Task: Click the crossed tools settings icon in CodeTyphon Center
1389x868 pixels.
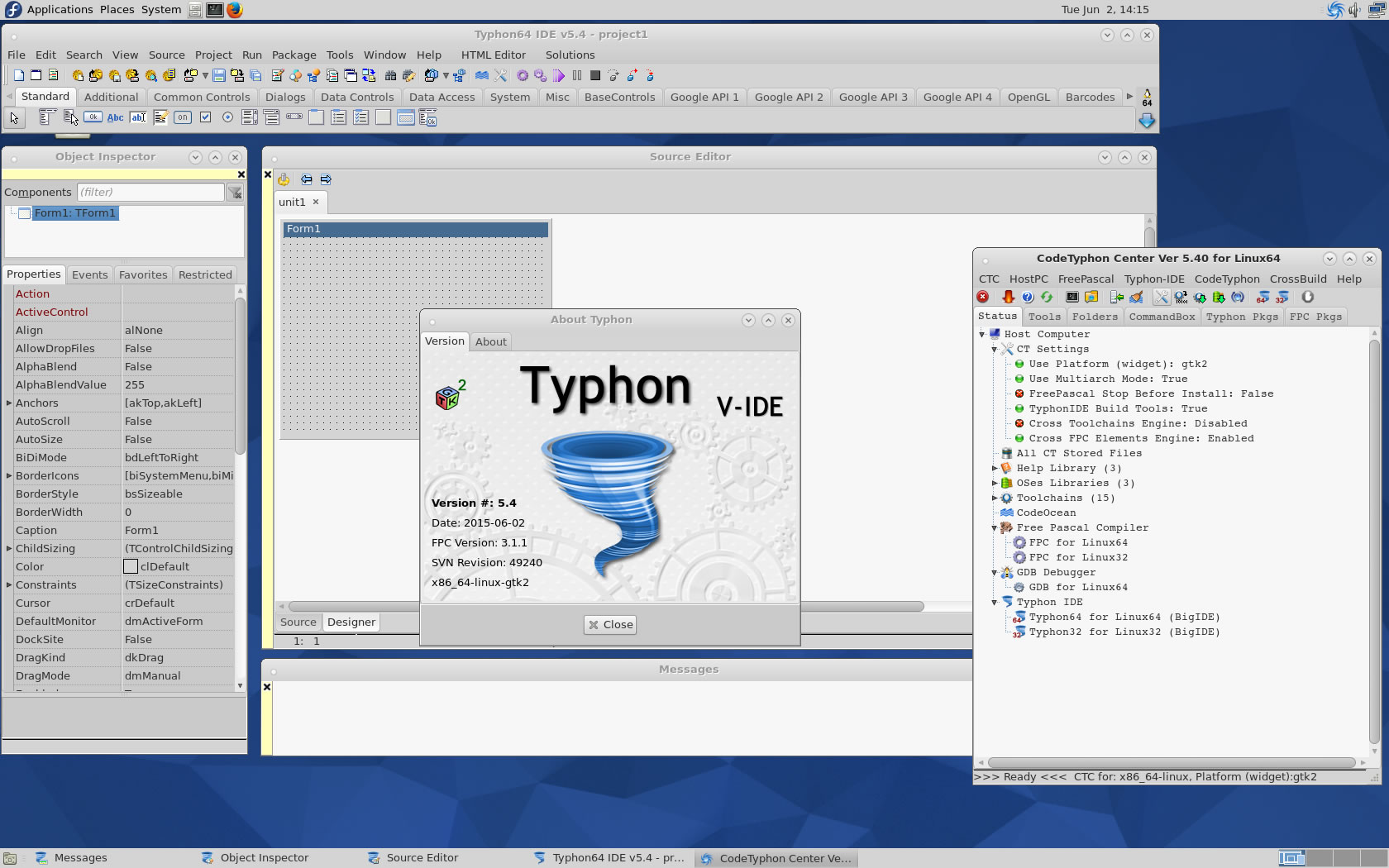Action: point(1162,297)
